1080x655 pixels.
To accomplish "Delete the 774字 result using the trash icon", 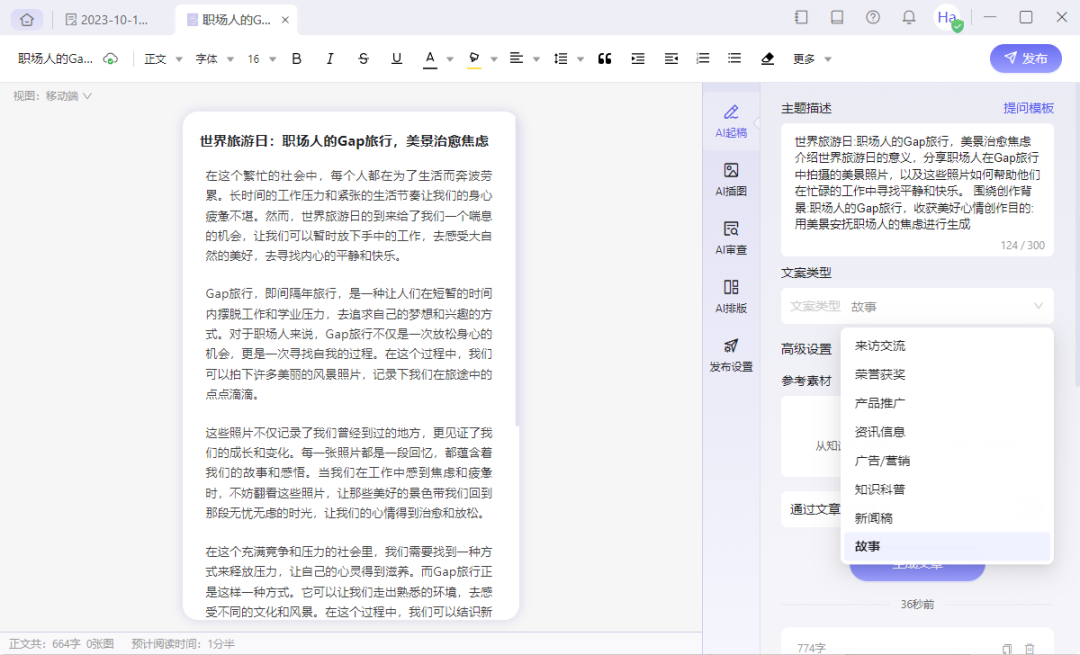I will click(1030, 647).
